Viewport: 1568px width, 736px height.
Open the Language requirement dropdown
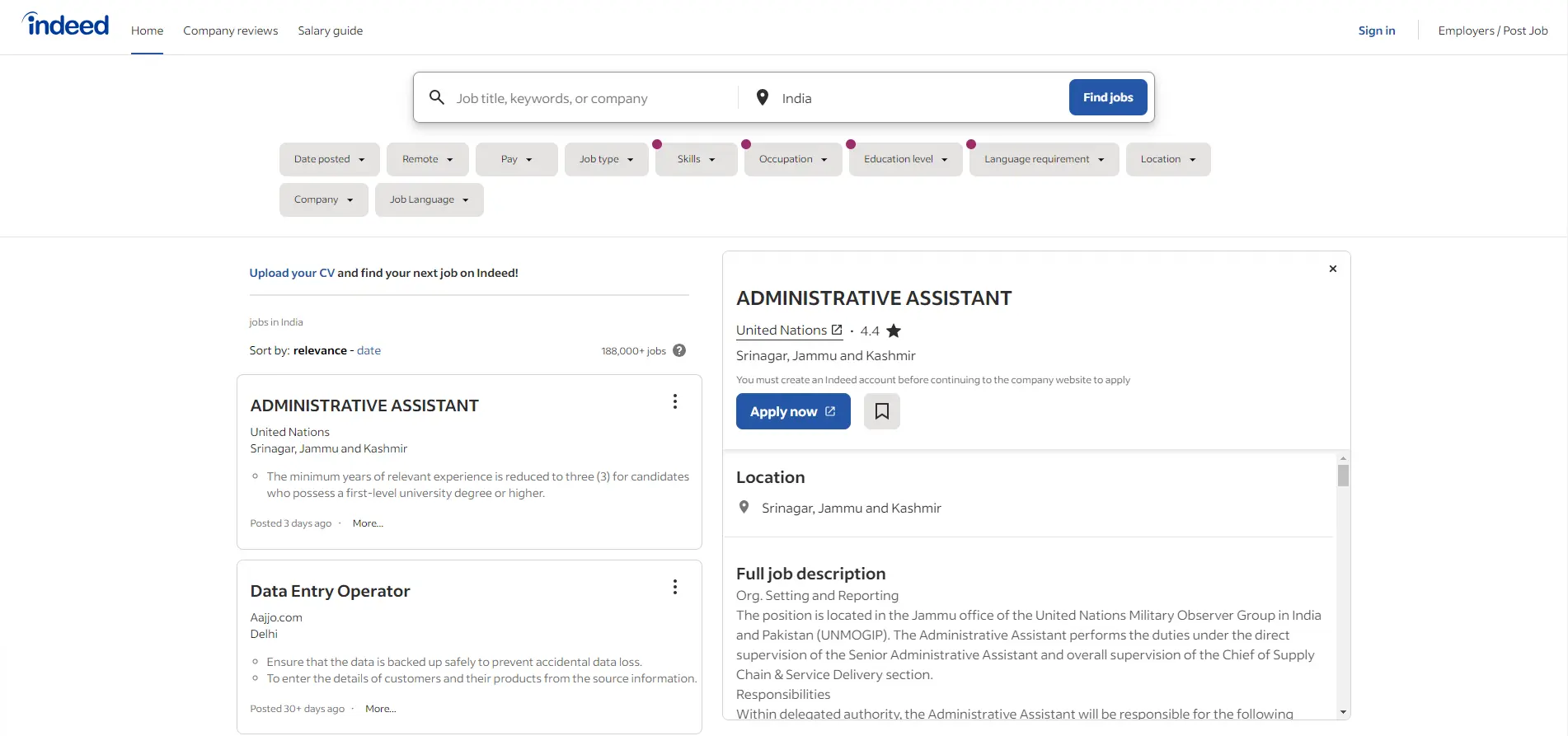click(1045, 159)
